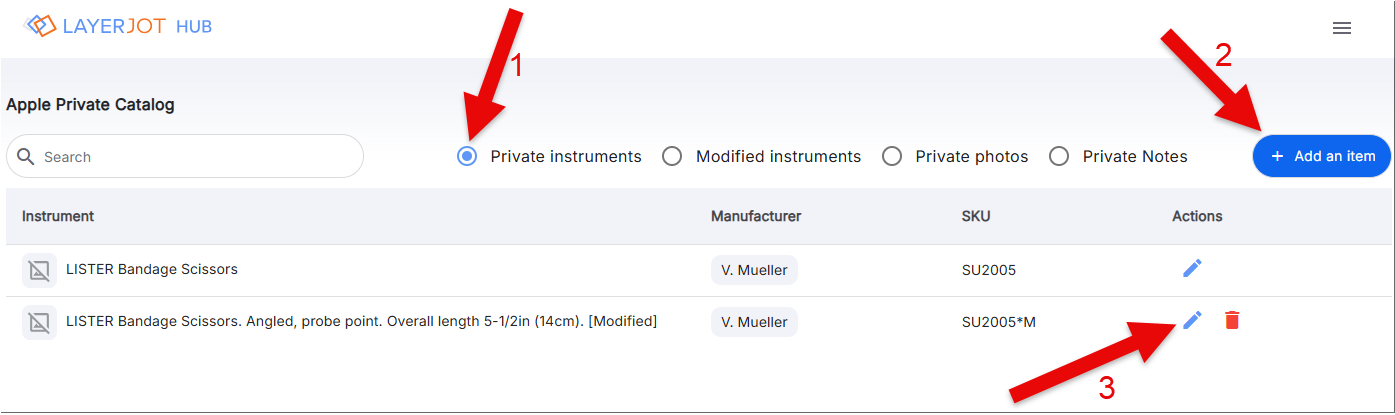
Task: Click the Instrument column header
Action: point(58,216)
